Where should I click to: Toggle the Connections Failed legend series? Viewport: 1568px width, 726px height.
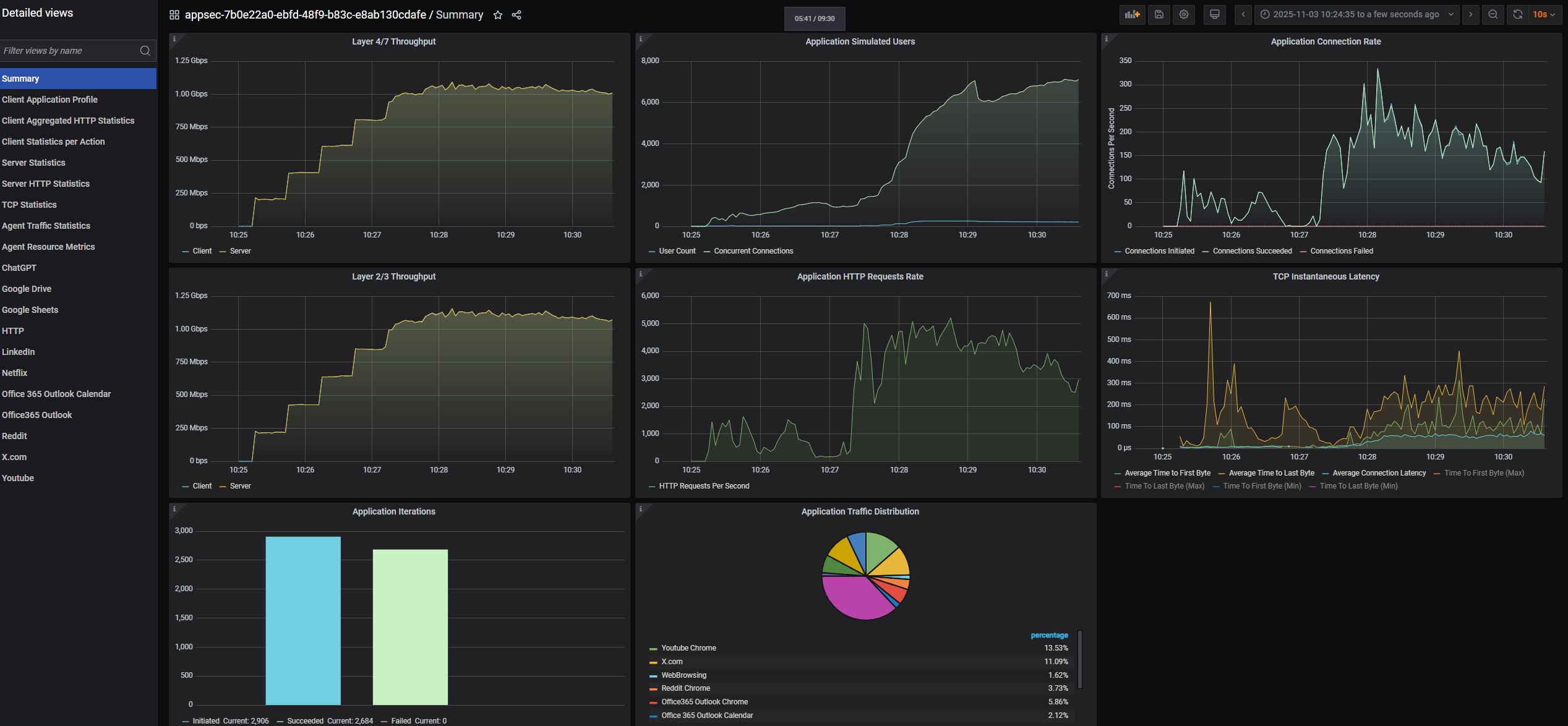(1341, 251)
